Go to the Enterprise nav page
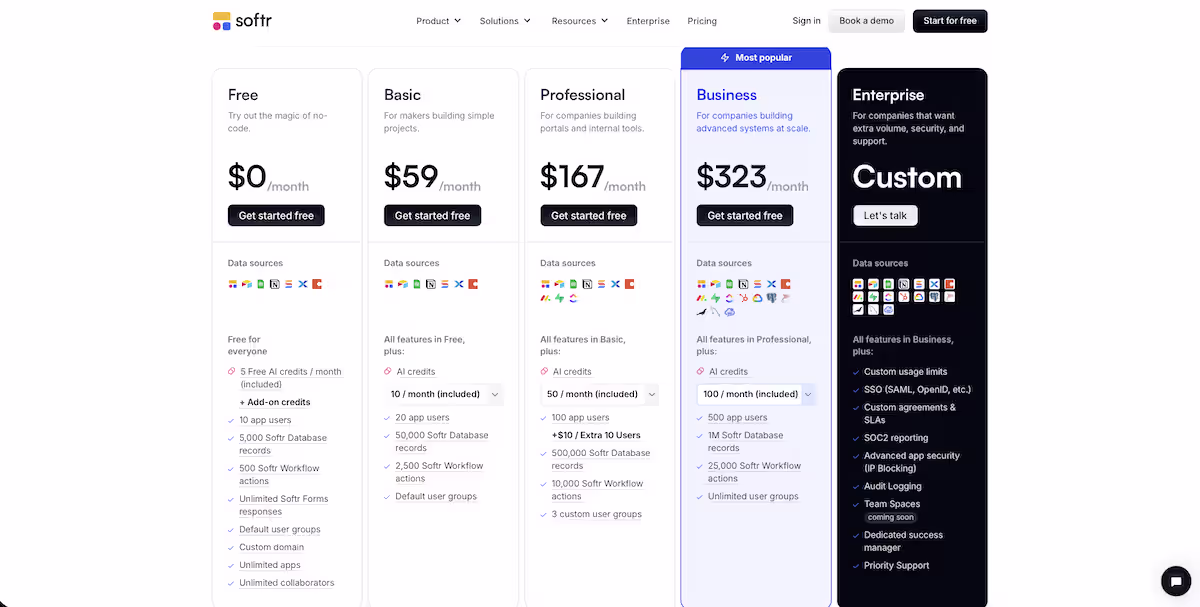Image resolution: width=1200 pixels, height=607 pixels. 648,21
